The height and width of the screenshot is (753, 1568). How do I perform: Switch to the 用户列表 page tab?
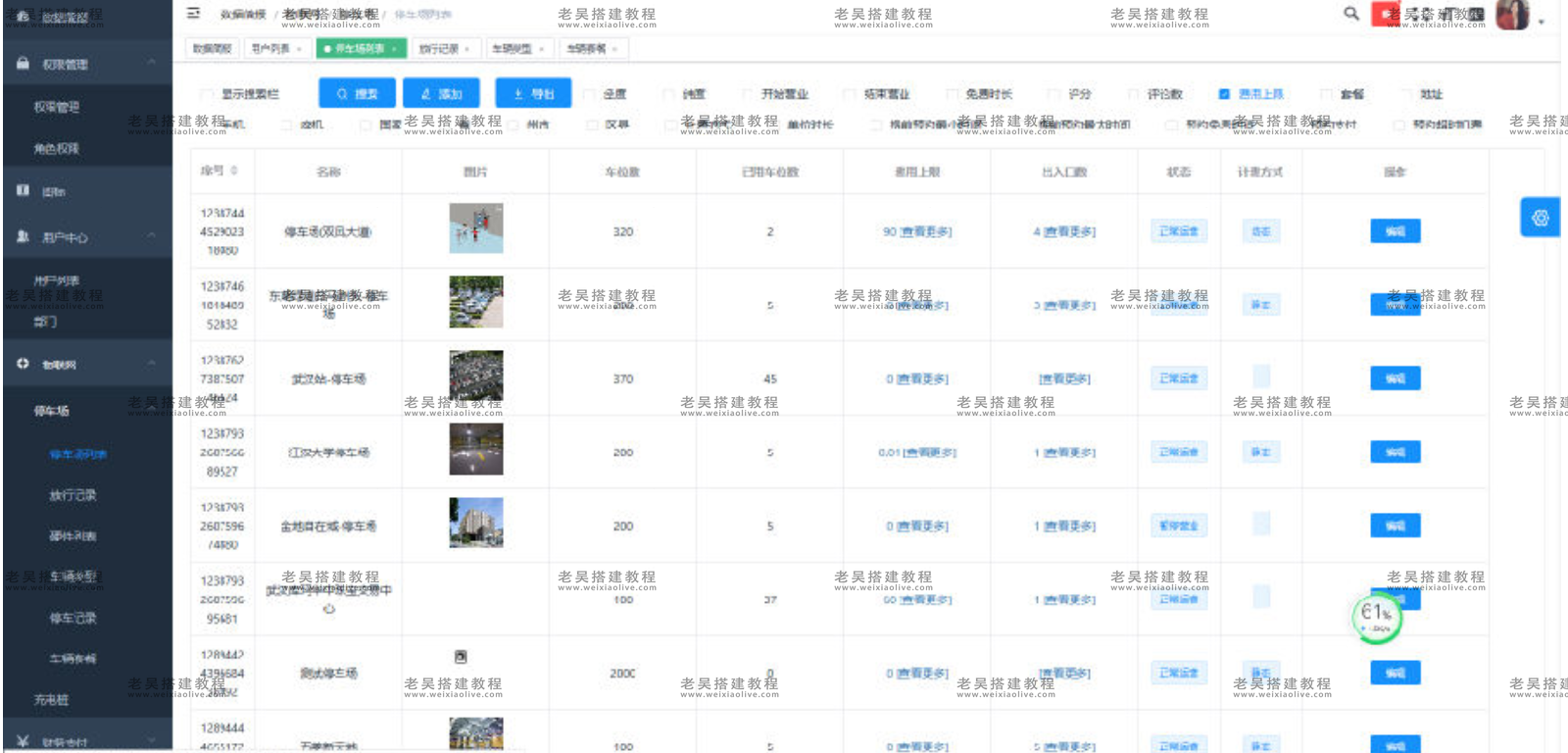pos(276,48)
